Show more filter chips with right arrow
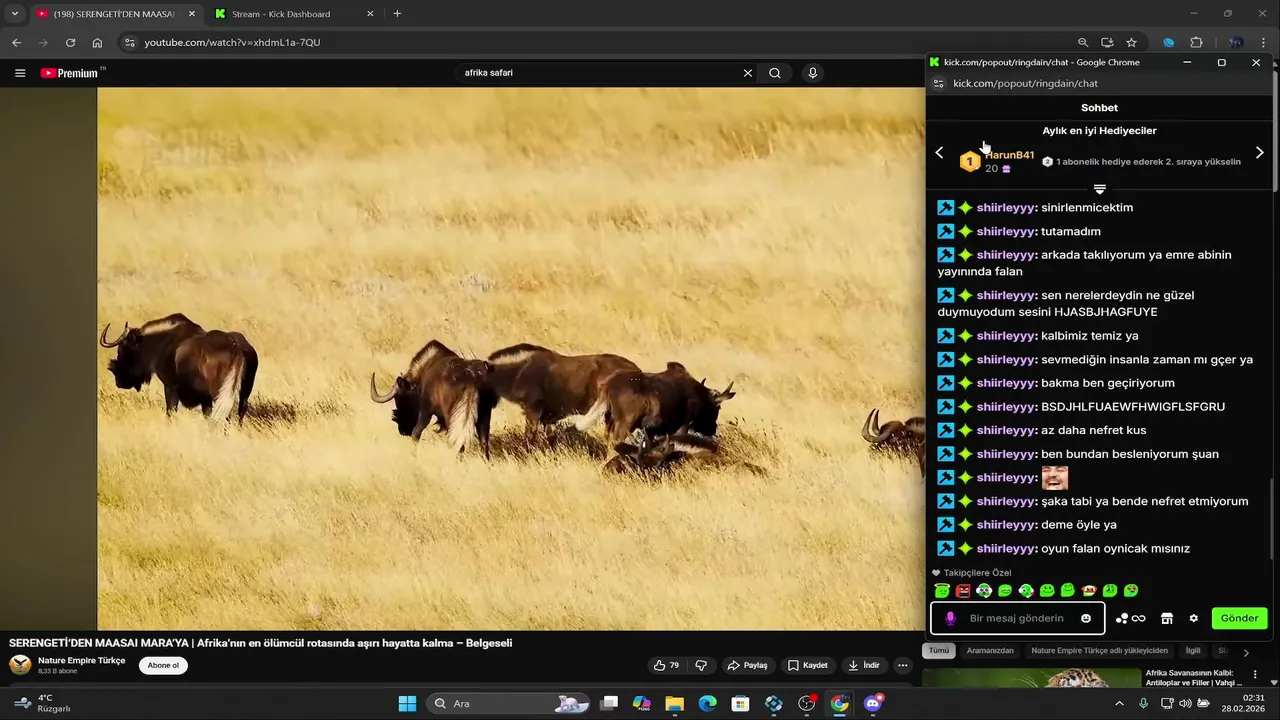 (1246, 652)
